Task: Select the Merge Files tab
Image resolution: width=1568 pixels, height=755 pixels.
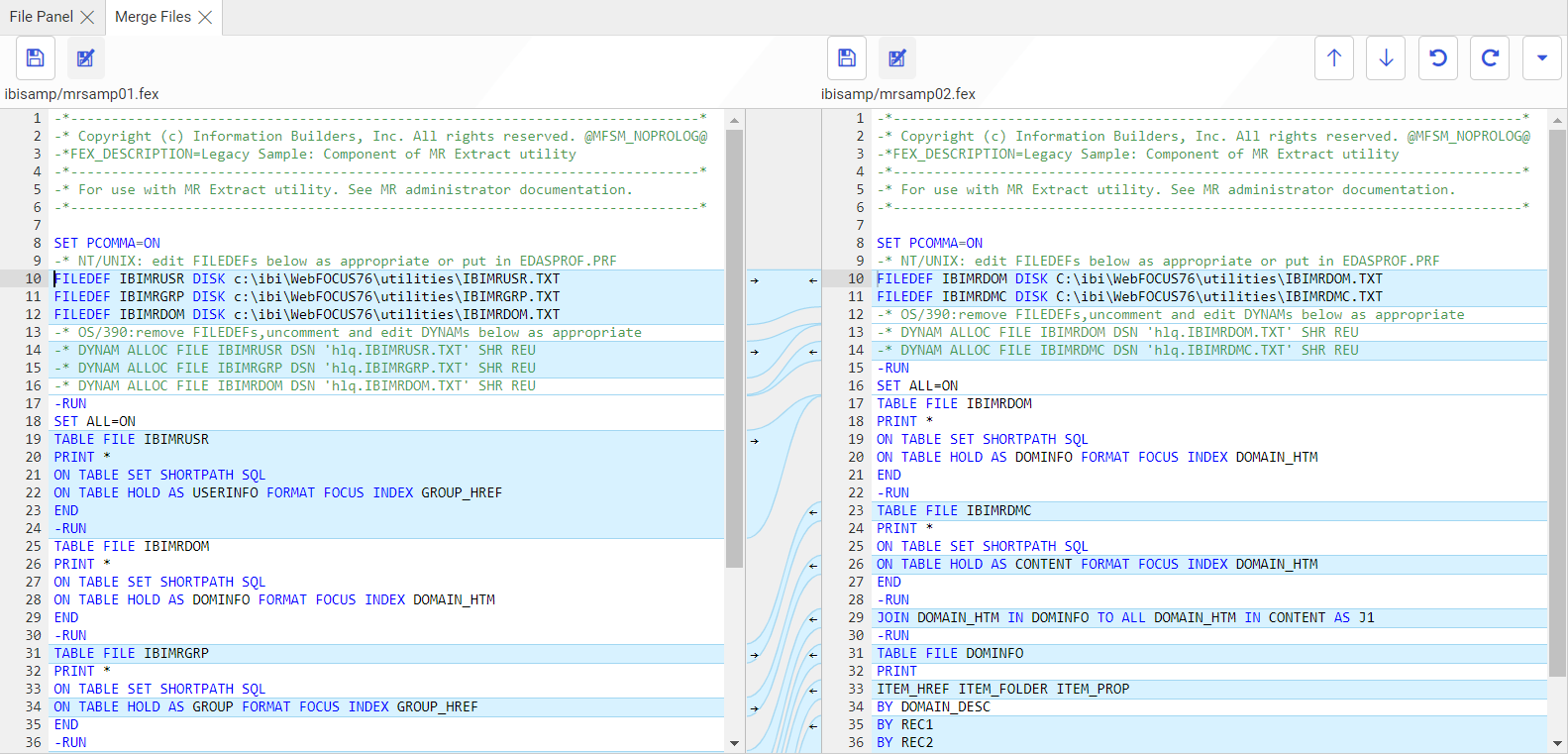Action: (x=153, y=17)
